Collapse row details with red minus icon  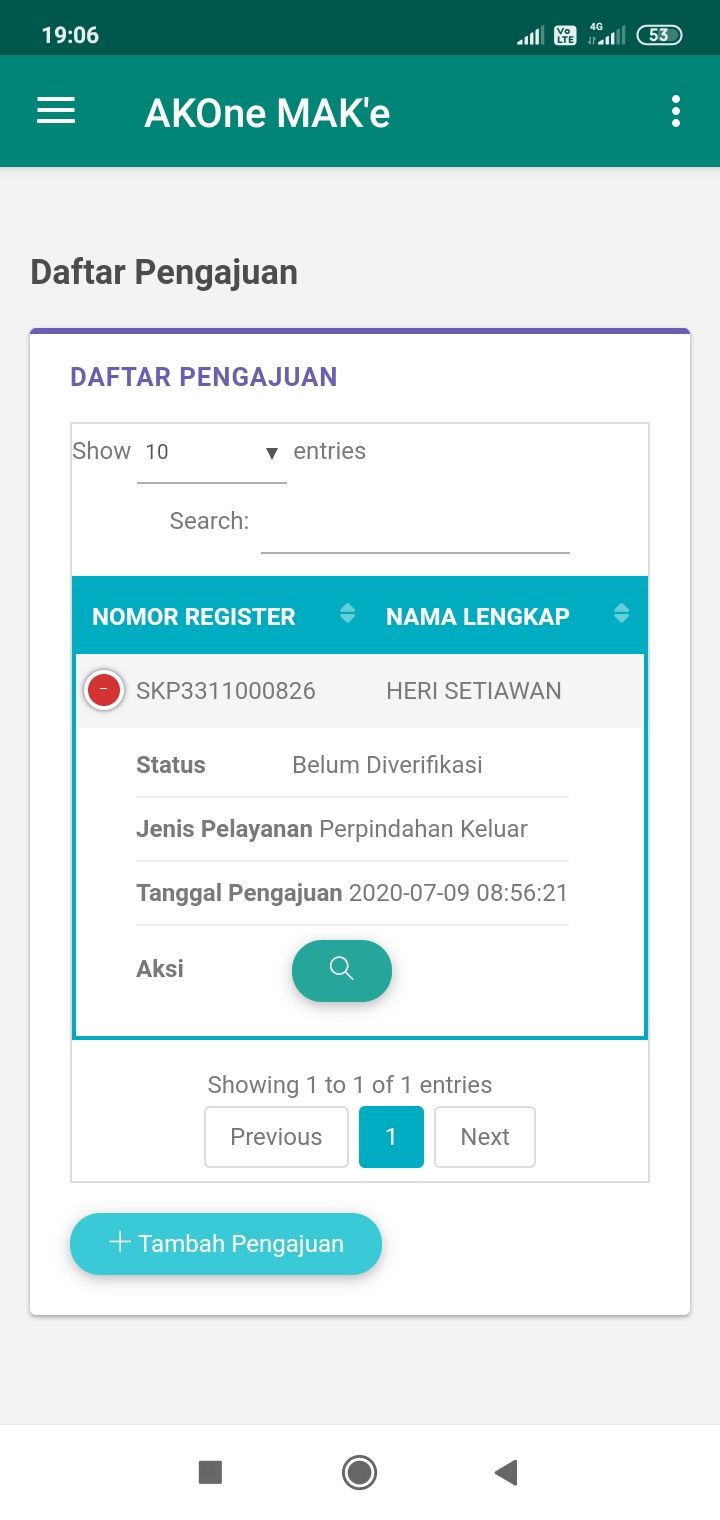pos(104,690)
